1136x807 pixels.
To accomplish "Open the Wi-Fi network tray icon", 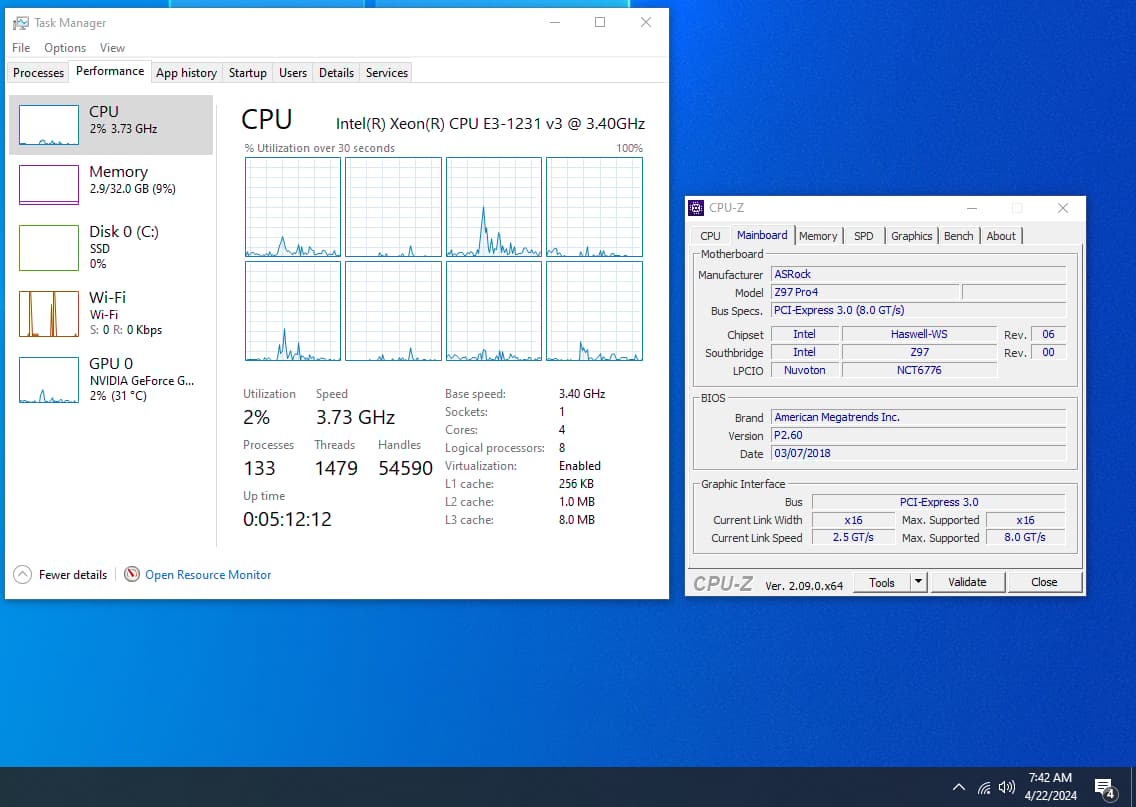I will tap(984, 787).
